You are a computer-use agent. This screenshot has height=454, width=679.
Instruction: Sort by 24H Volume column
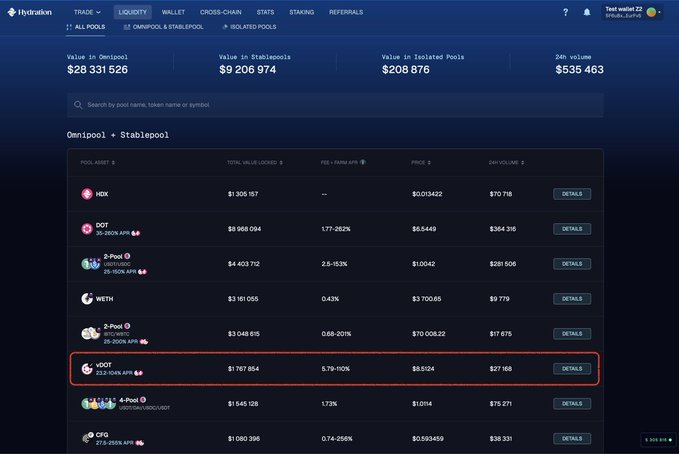(x=506, y=162)
